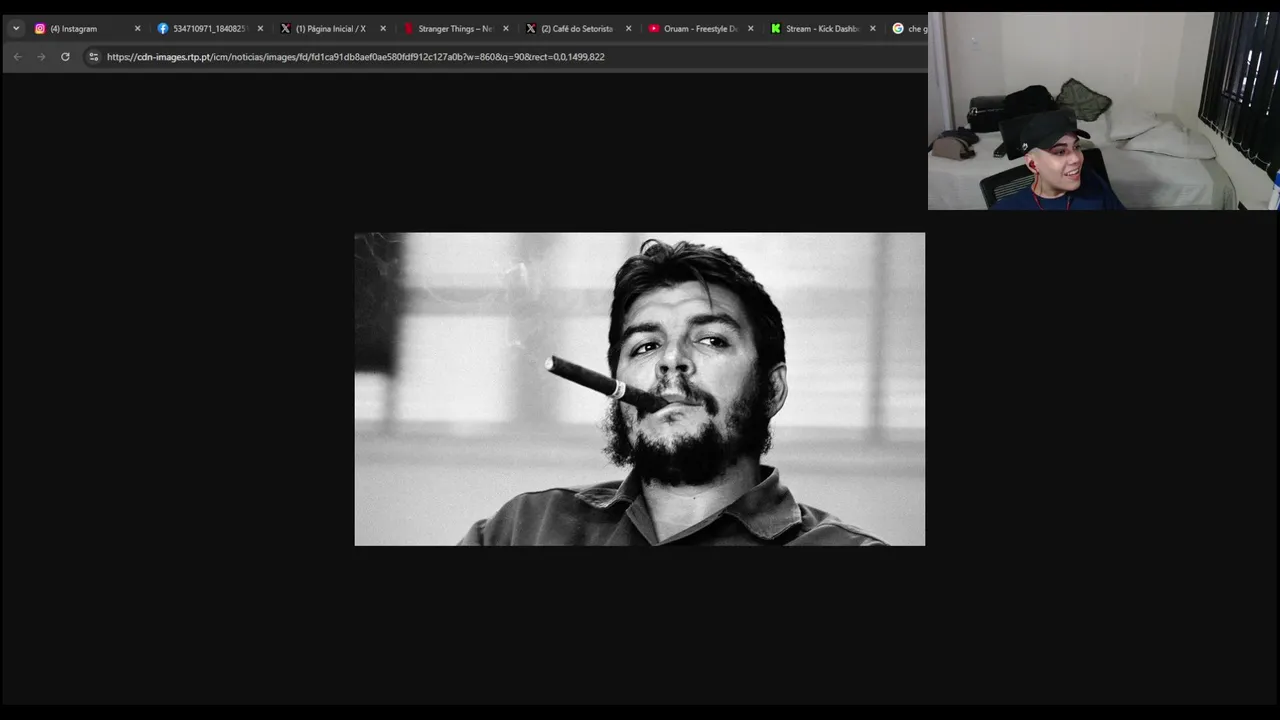
Task: Click the Facebook favicon in its tab
Action: pos(163,29)
